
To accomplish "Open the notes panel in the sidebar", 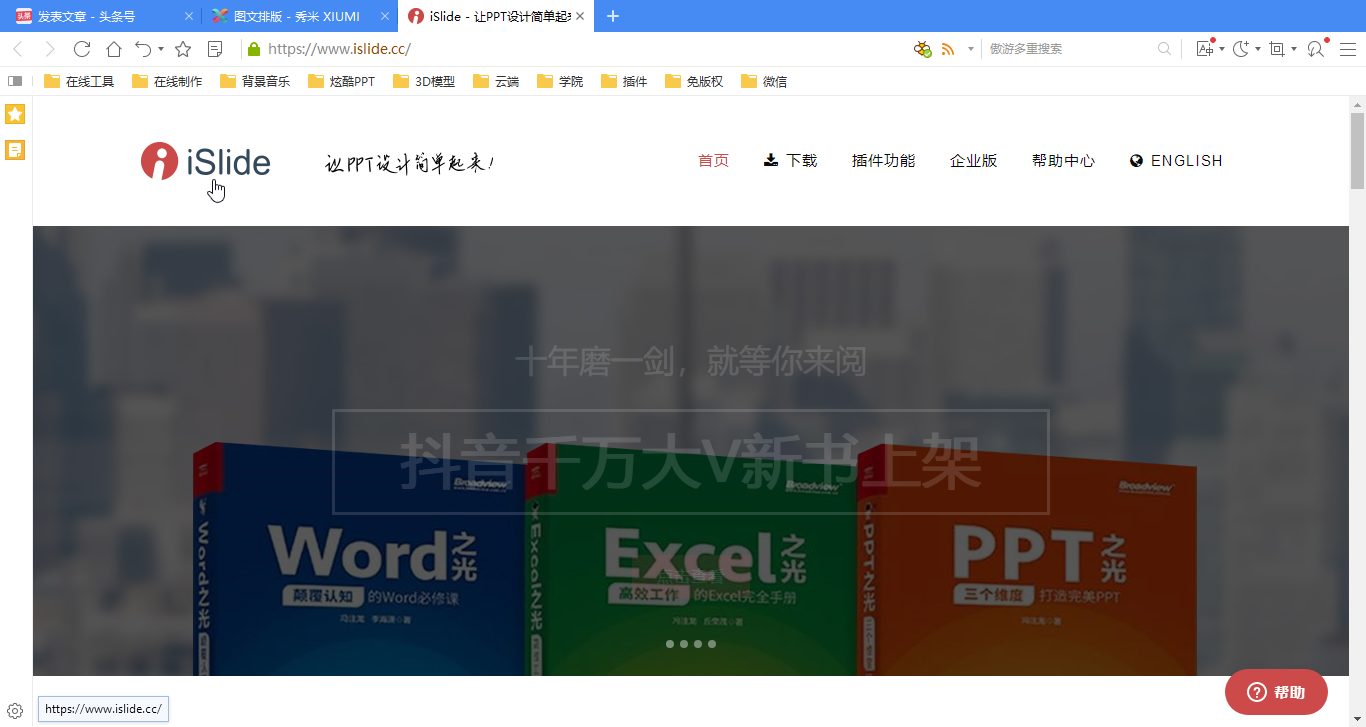I will tap(15, 150).
